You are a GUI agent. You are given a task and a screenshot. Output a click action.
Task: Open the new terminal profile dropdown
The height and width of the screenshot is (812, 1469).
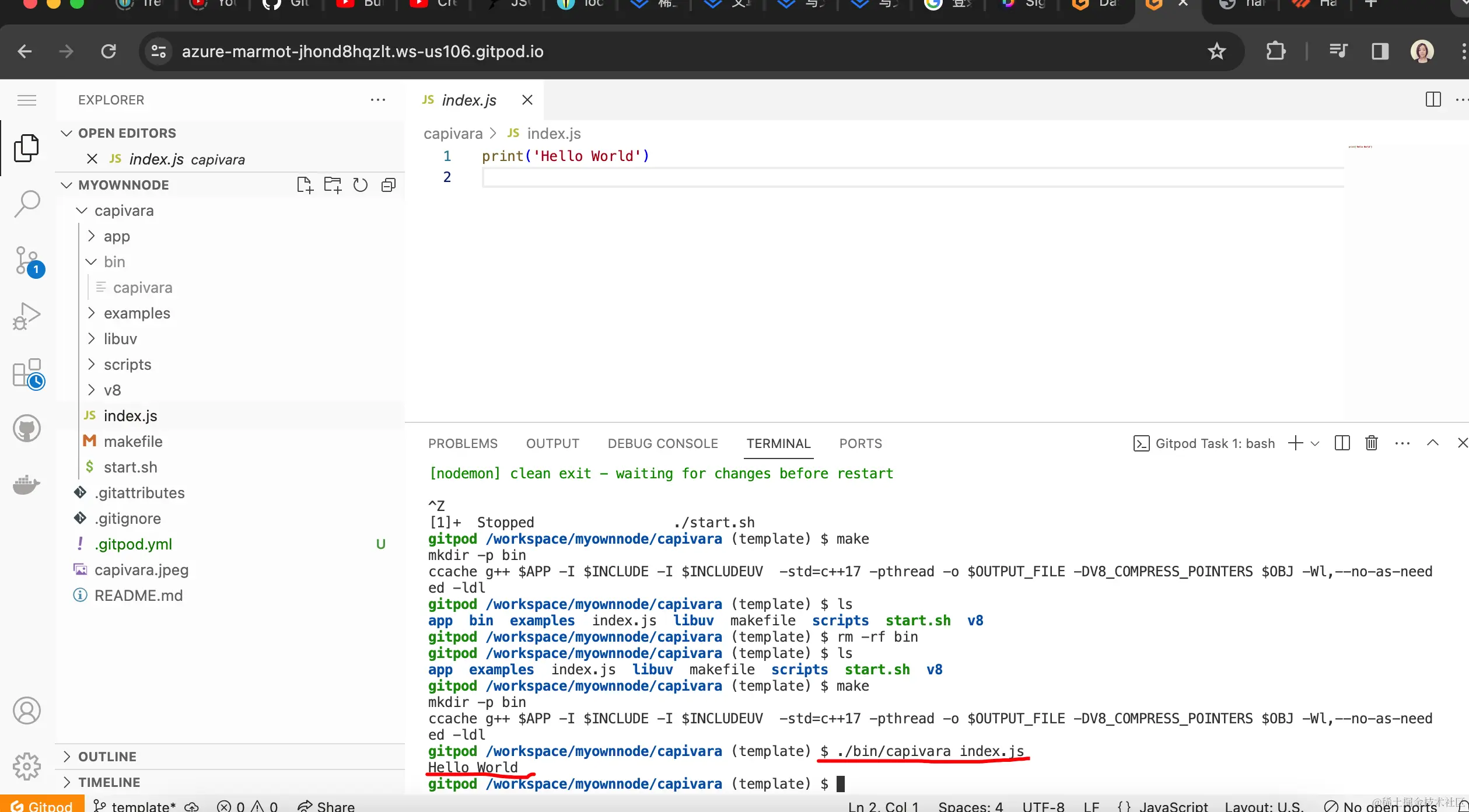pyautogui.click(x=1315, y=443)
